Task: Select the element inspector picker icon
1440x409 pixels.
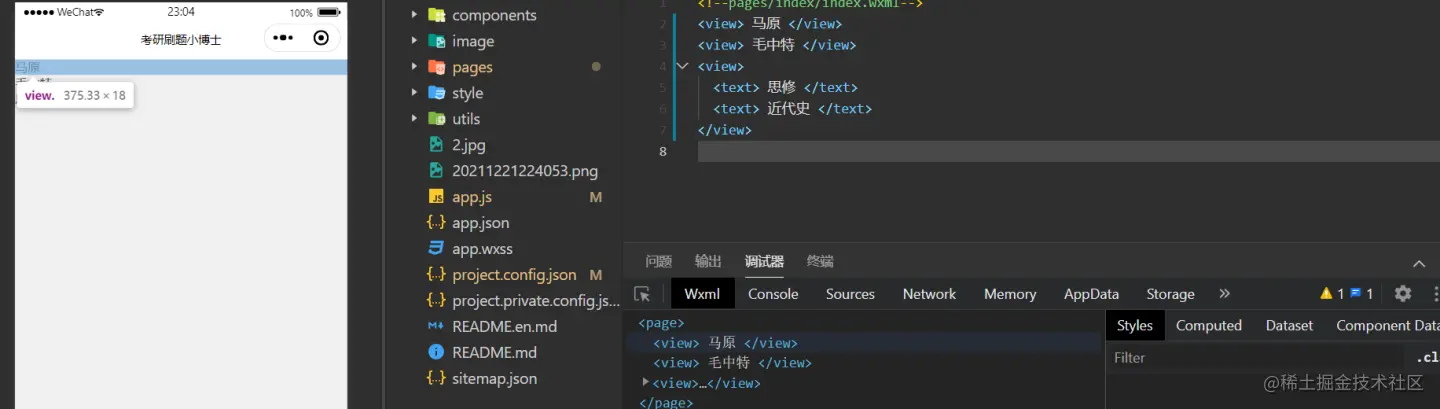Action: 643,294
